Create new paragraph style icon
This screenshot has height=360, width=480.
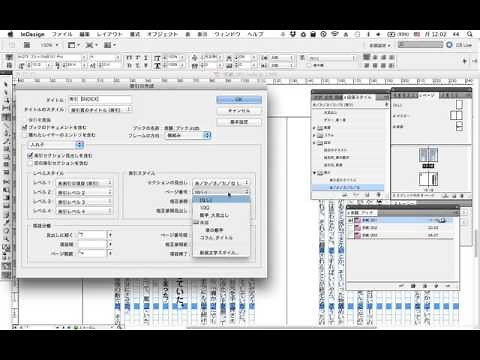tap(367, 194)
